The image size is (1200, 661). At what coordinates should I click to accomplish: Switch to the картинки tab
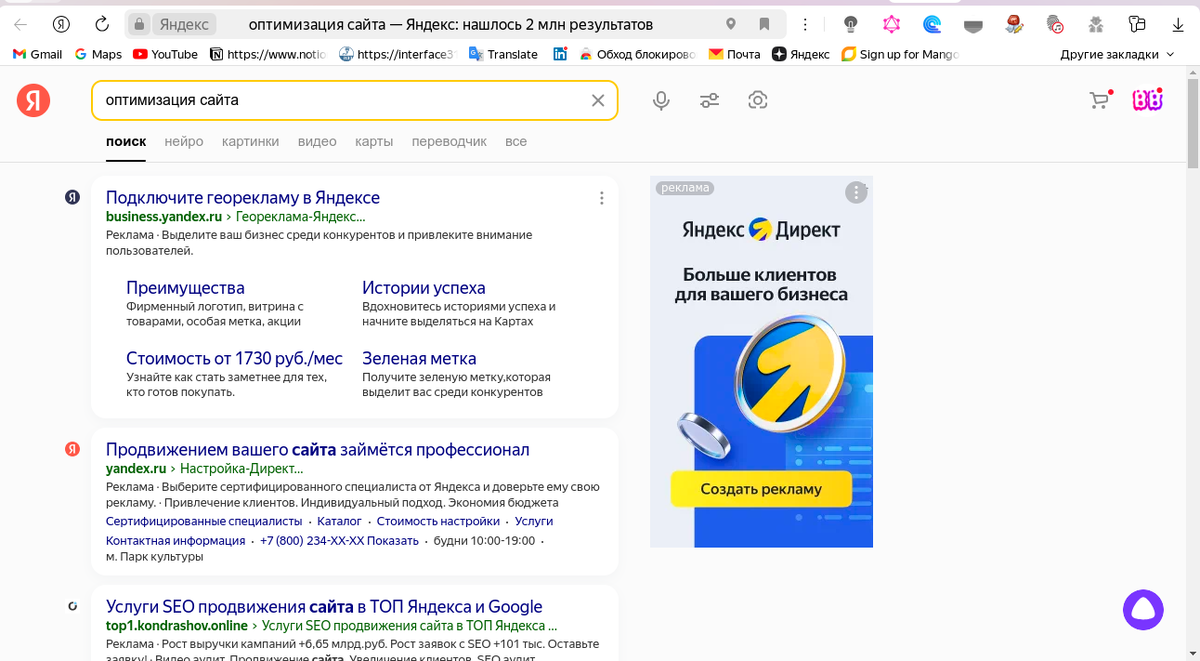[251, 142]
